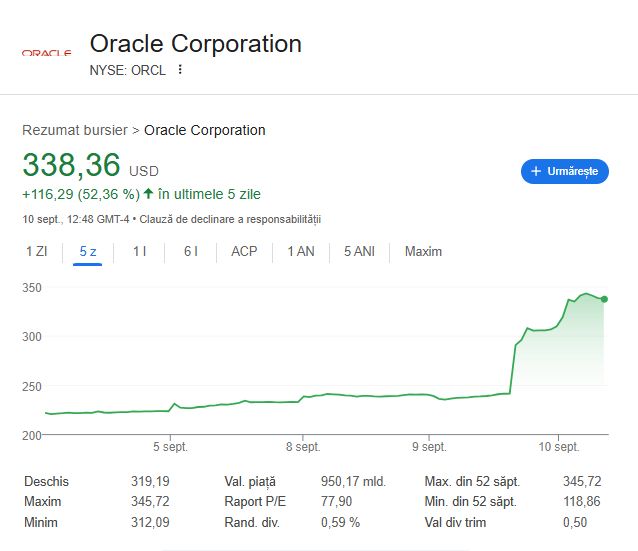Click the Urmărește follow button
The width and height of the screenshot is (638, 551).
[565, 171]
